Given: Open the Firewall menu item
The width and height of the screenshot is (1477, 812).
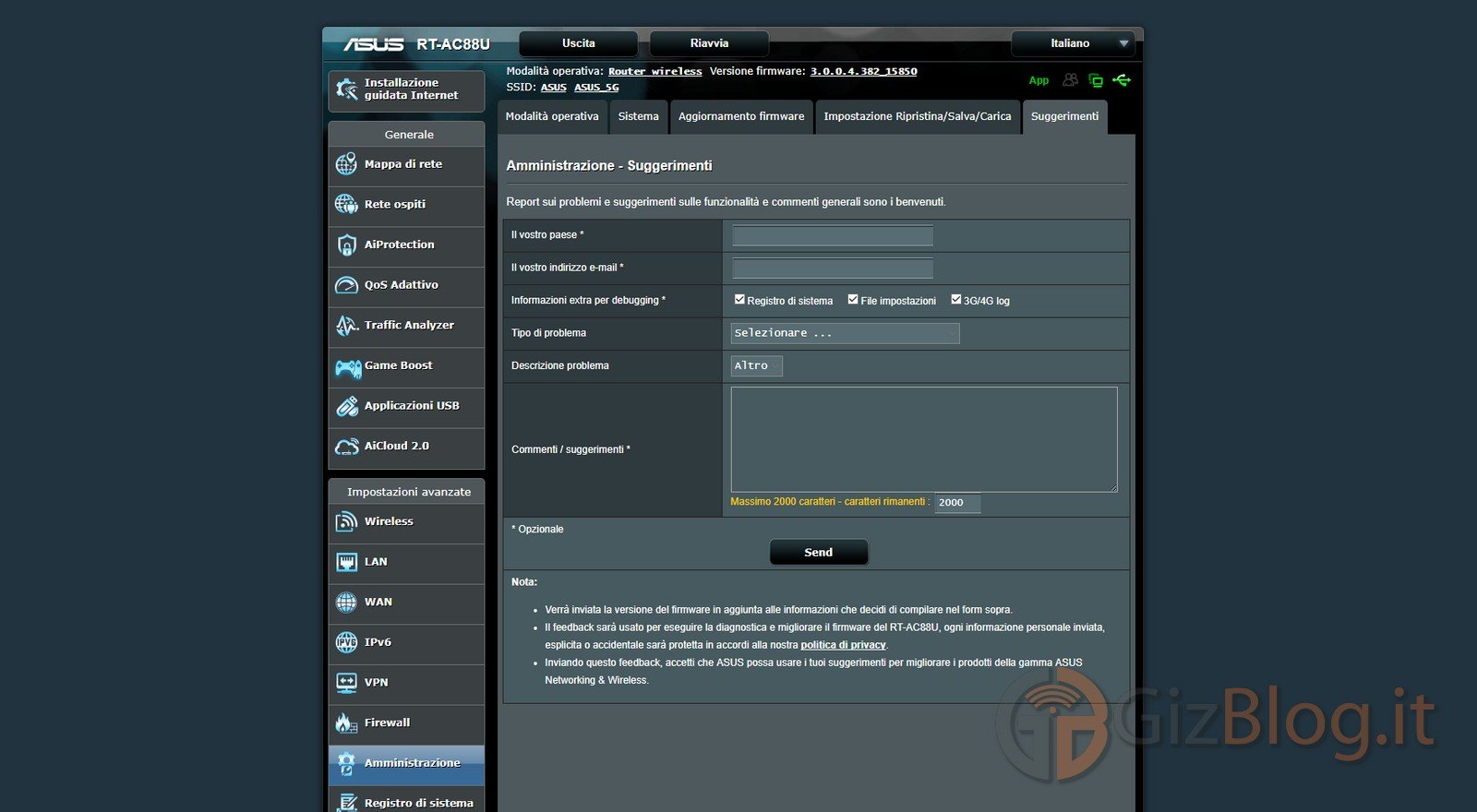Looking at the screenshot, I should [x=406, y=723].
